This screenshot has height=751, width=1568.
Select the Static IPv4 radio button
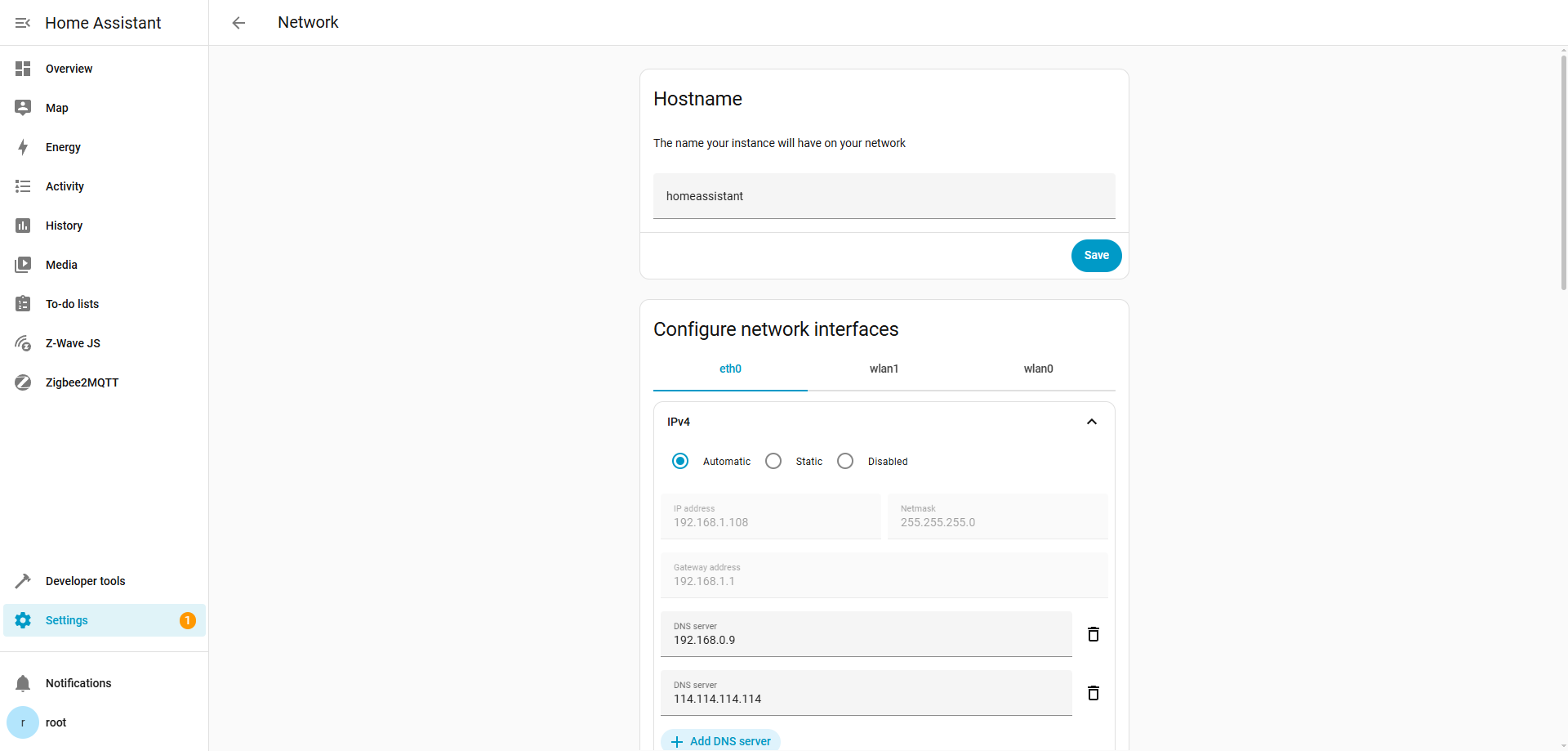(x=773, y=461)
